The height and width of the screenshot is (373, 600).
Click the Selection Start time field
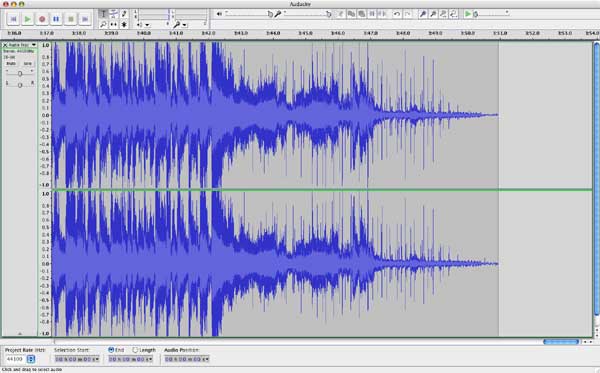76,359
